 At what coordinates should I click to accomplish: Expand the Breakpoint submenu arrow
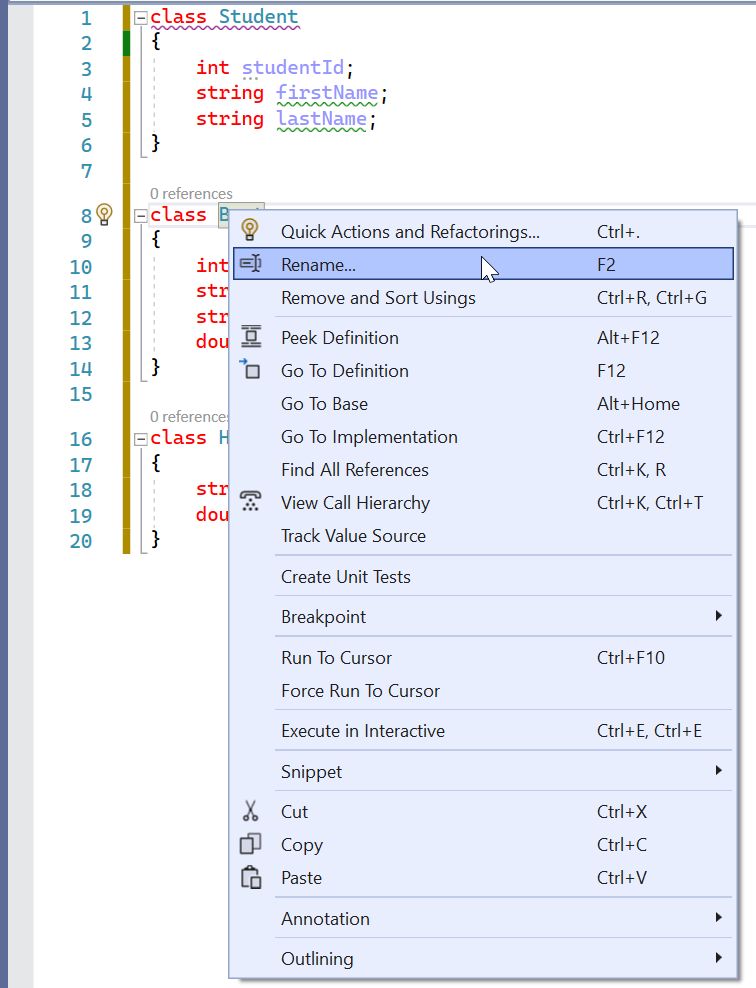tap(718, 616)
